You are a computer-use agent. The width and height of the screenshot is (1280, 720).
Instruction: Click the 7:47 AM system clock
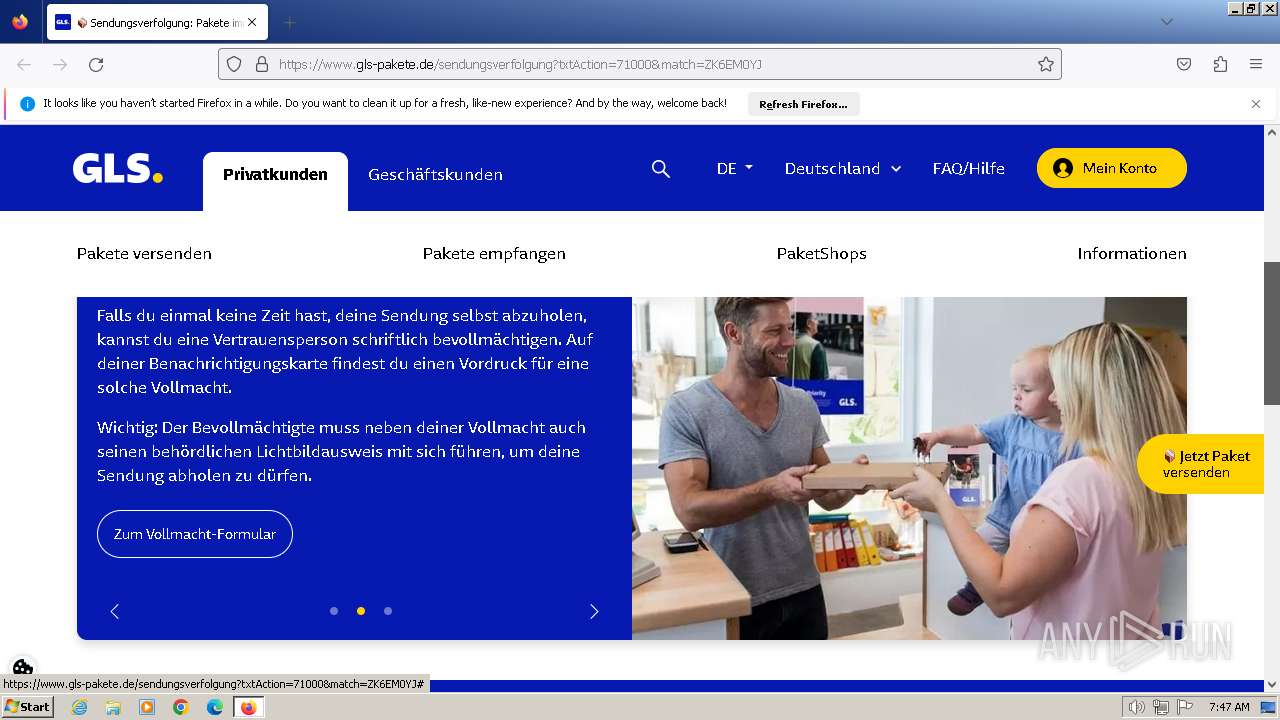pyautogui.click(x=1228, y=707)
